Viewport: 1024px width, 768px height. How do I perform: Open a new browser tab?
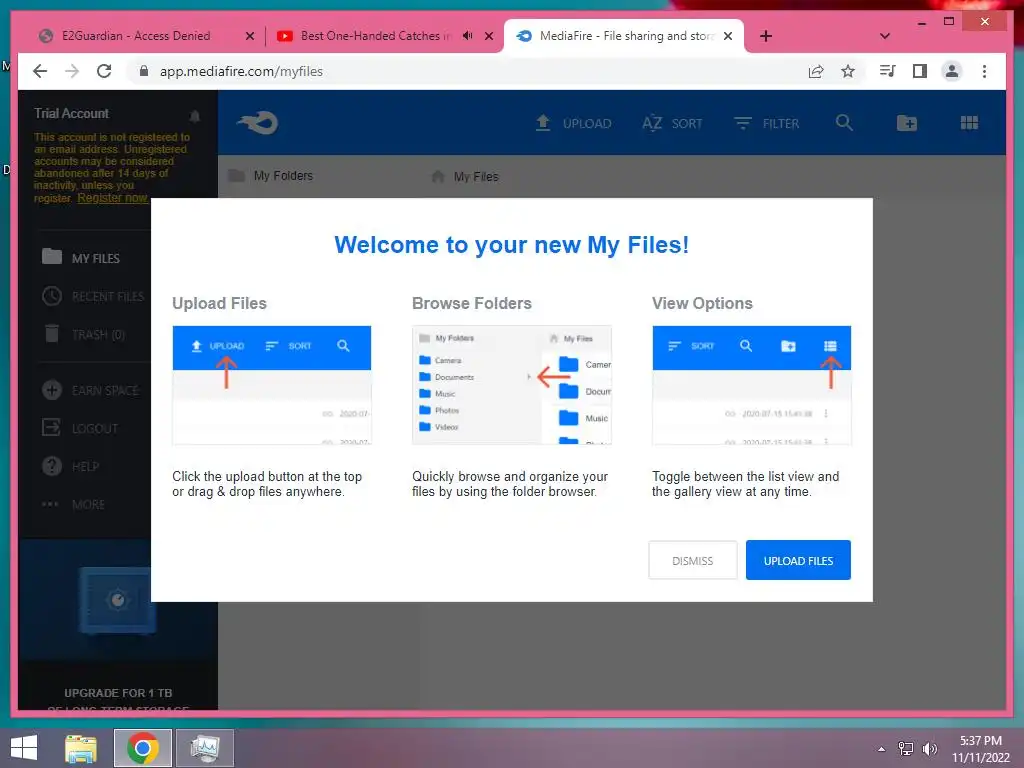[x=766, y=36]
